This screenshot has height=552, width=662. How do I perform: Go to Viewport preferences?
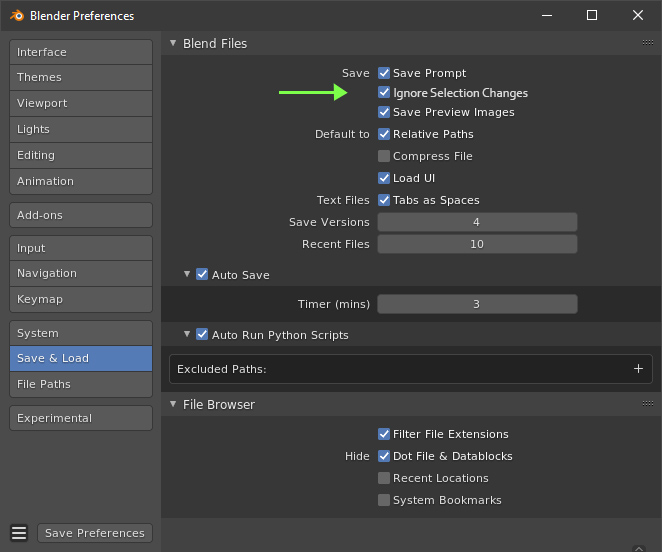[x=81, y=103]
